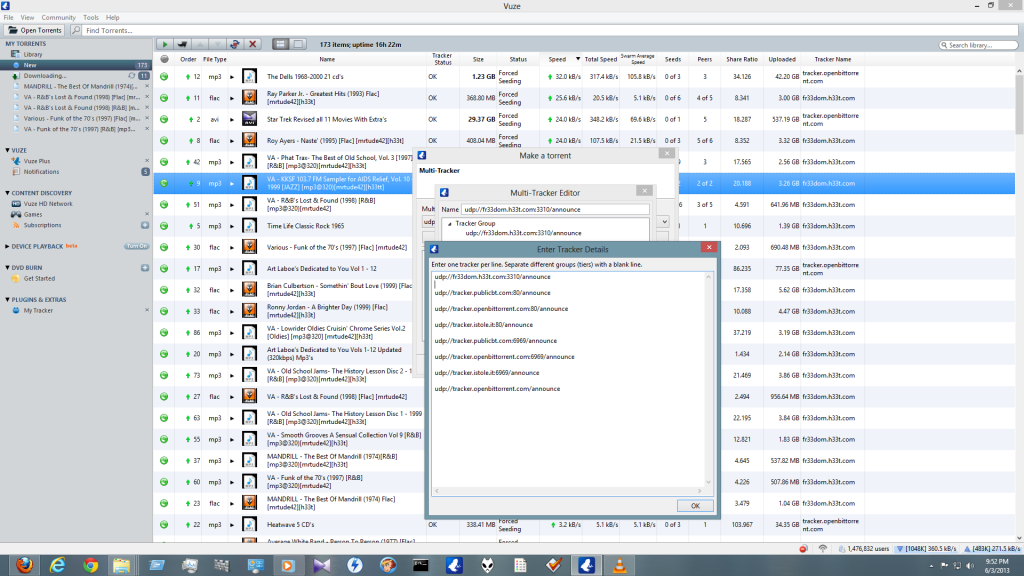Click the Remove torrent red X icon
Image resolution: width=1024 pixels, height=576 pixels.
[x=253, y=44]
